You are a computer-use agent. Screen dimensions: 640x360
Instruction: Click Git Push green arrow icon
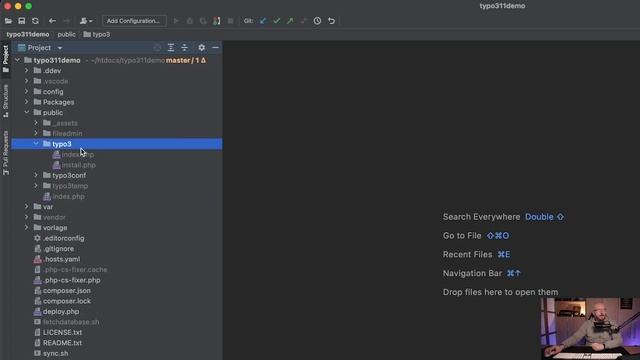(x=290, y=21)
